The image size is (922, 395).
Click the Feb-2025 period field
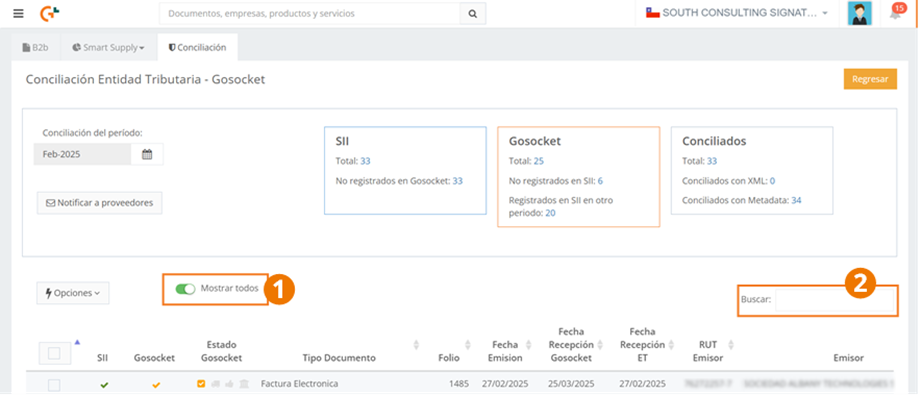coord(82,155)
